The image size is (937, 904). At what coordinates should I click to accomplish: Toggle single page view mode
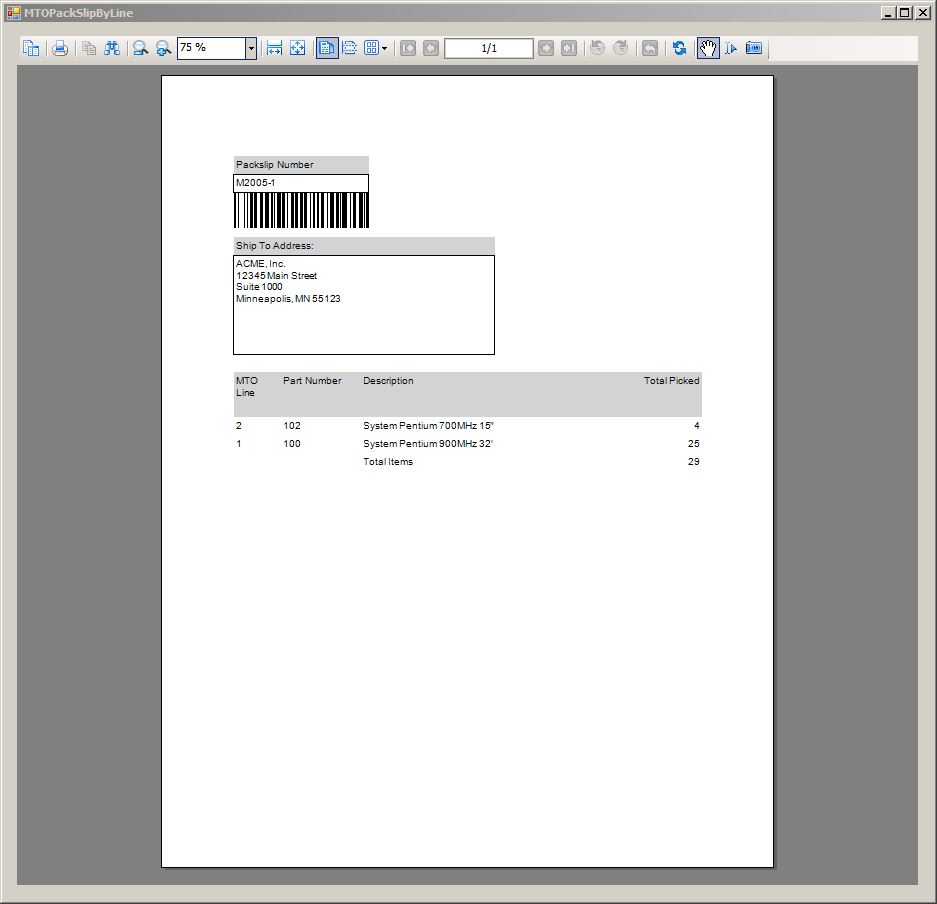tap(327, 48)
